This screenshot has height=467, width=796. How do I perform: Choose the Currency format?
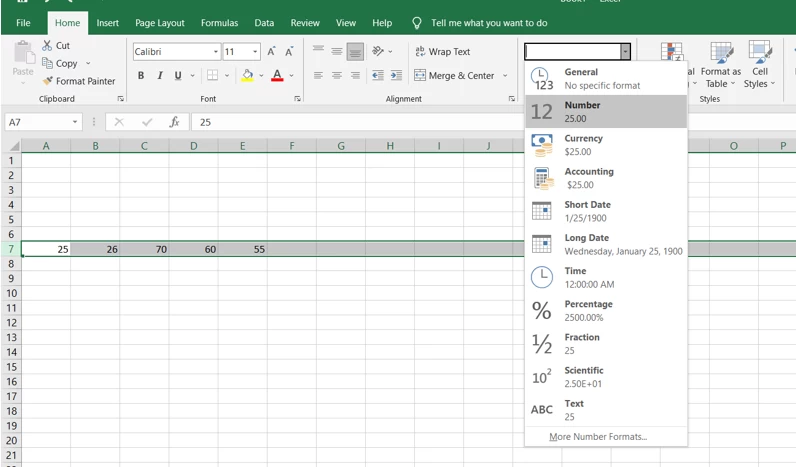pos(606,145)
